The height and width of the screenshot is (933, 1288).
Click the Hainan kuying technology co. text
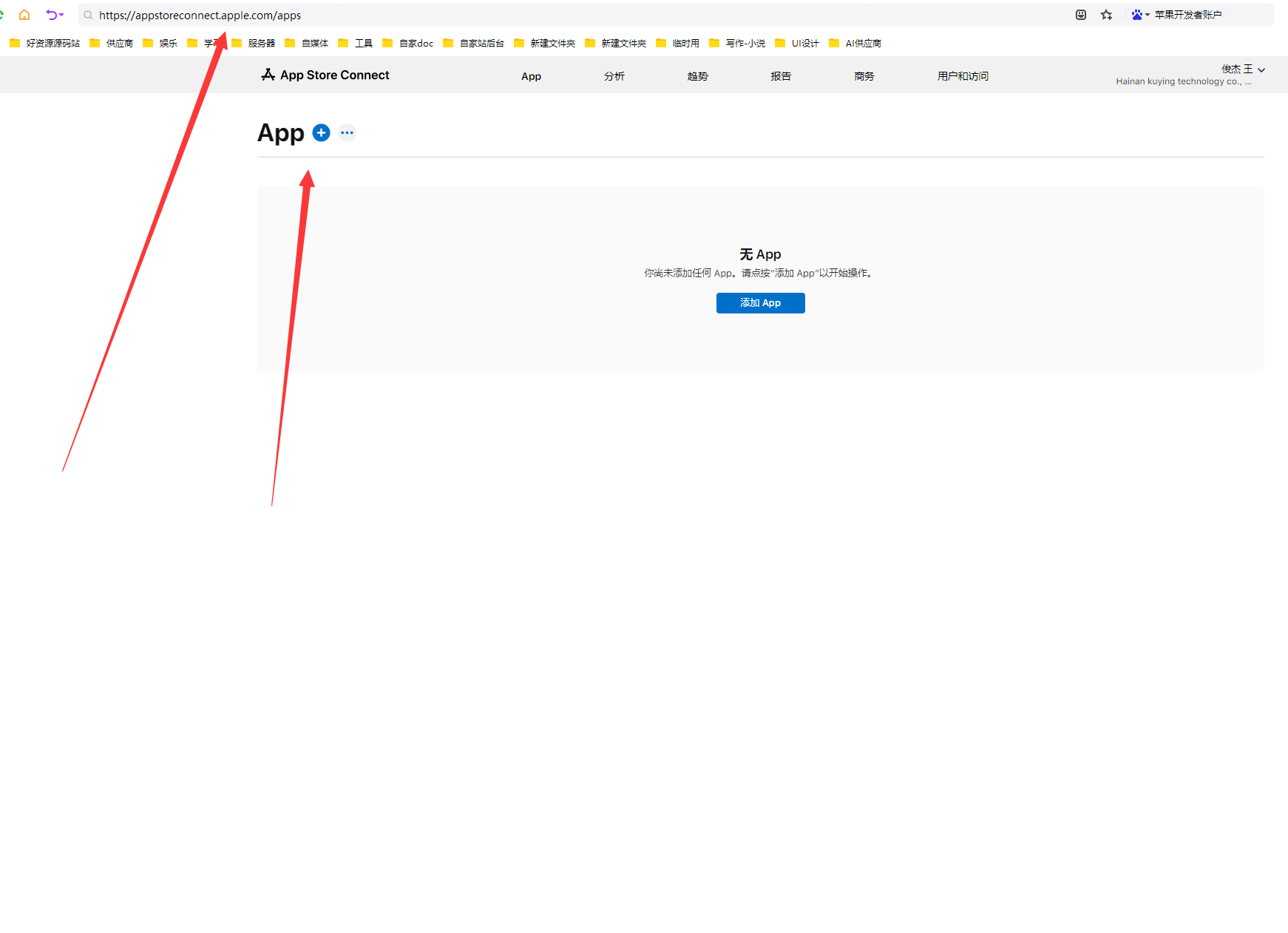click(x=1183, y=81)
